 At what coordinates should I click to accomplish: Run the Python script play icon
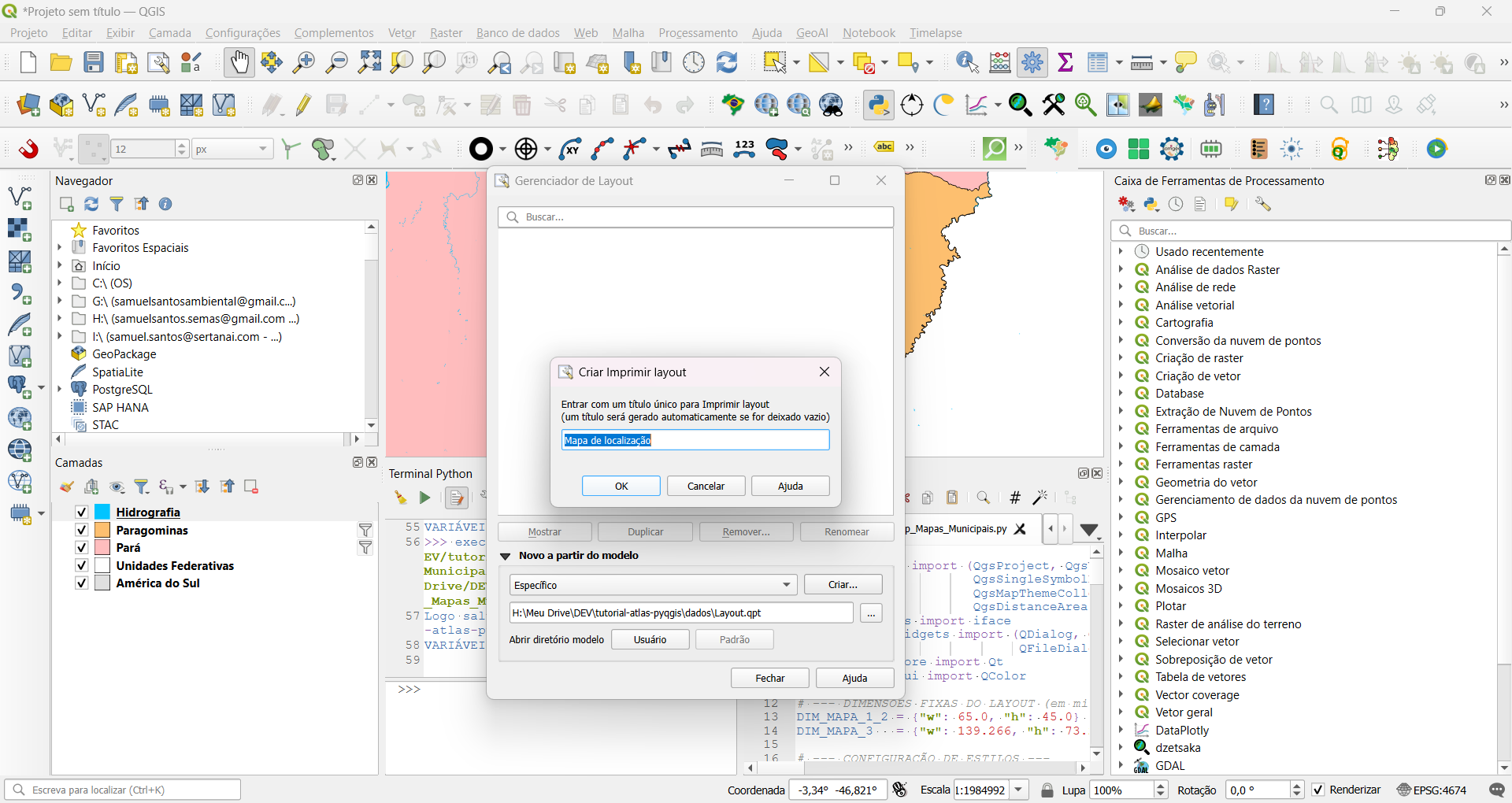[x=424, y=498]
